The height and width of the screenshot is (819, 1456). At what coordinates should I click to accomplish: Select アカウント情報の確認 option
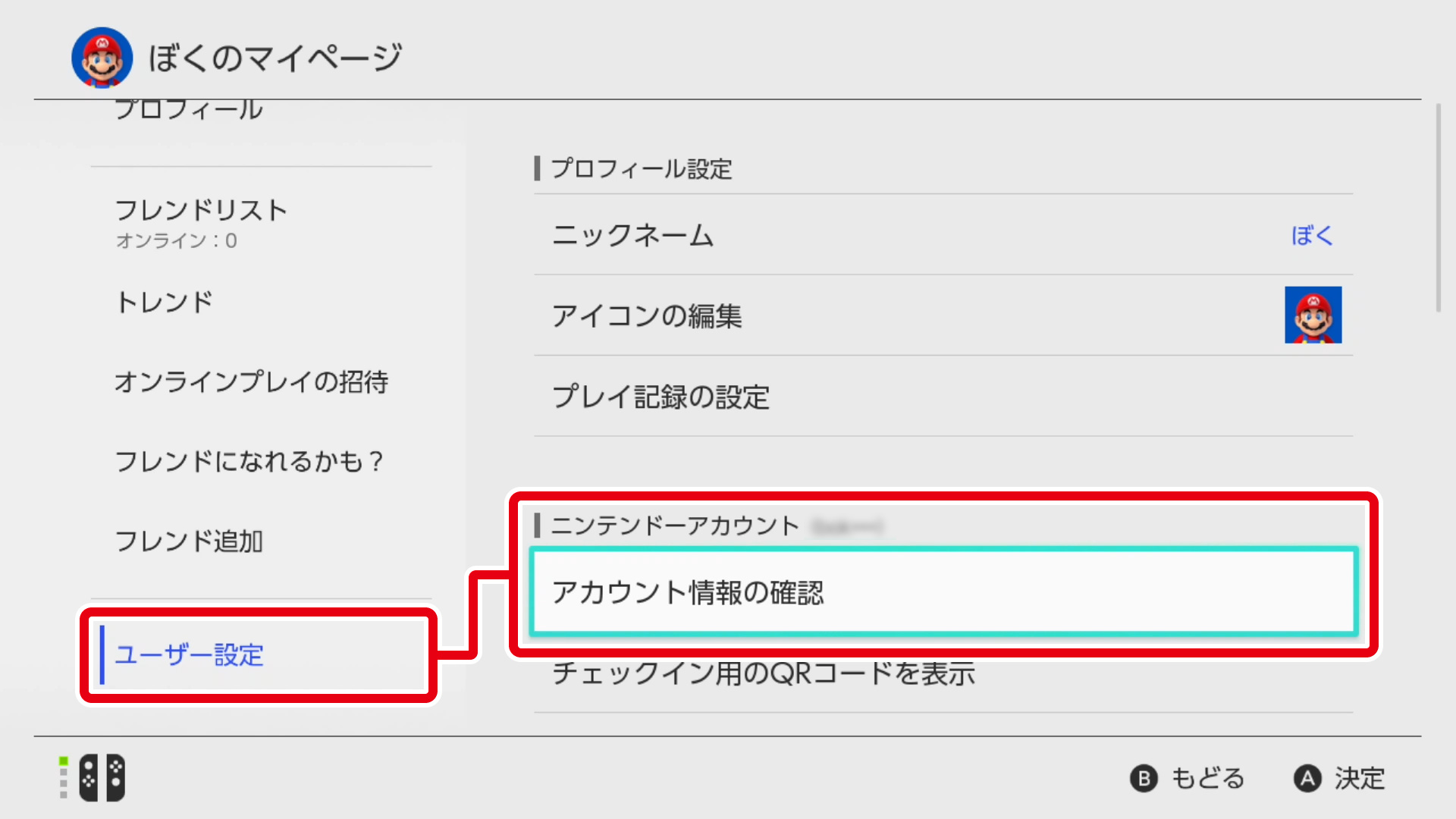[x=943, y=591]
